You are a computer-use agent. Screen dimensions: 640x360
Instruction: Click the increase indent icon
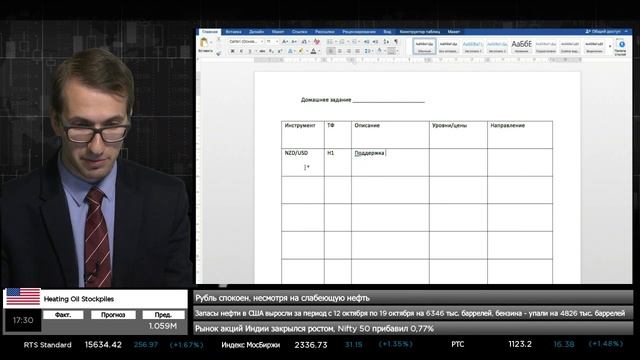(x=375, y=42)
